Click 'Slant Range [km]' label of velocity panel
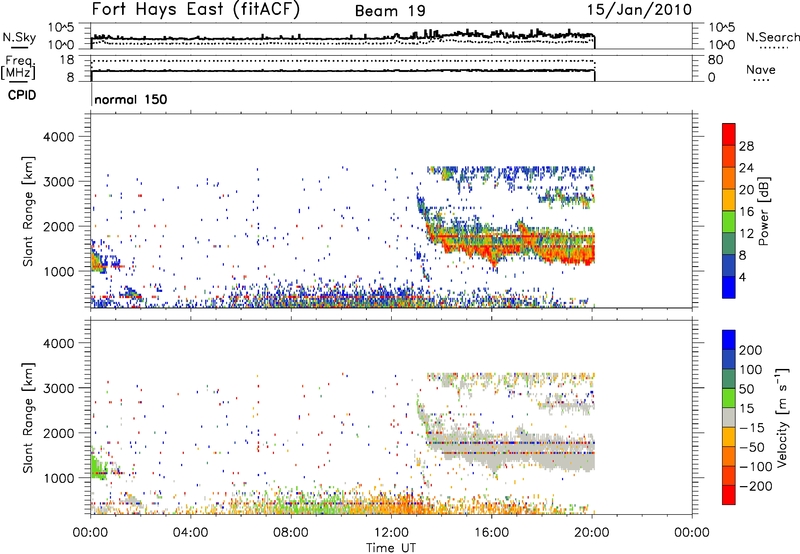This screenshot has width=800, height=554. click(28, 417)
